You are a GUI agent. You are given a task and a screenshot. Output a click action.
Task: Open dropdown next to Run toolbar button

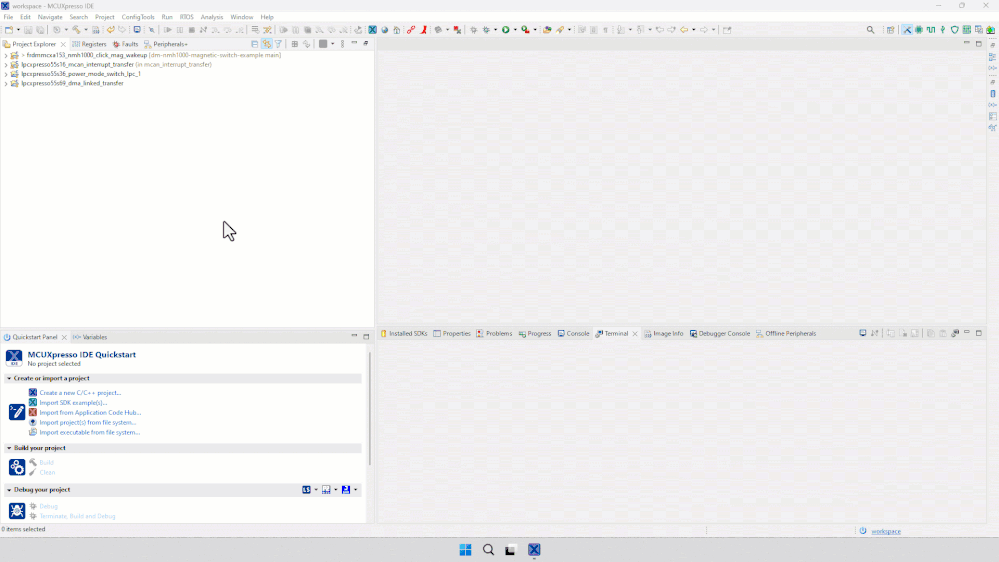pos(515,30)
